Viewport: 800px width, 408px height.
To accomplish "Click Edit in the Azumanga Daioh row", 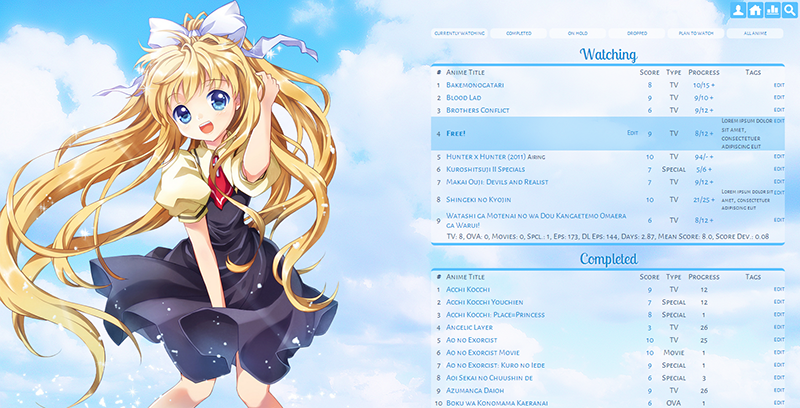I will 779,390.
